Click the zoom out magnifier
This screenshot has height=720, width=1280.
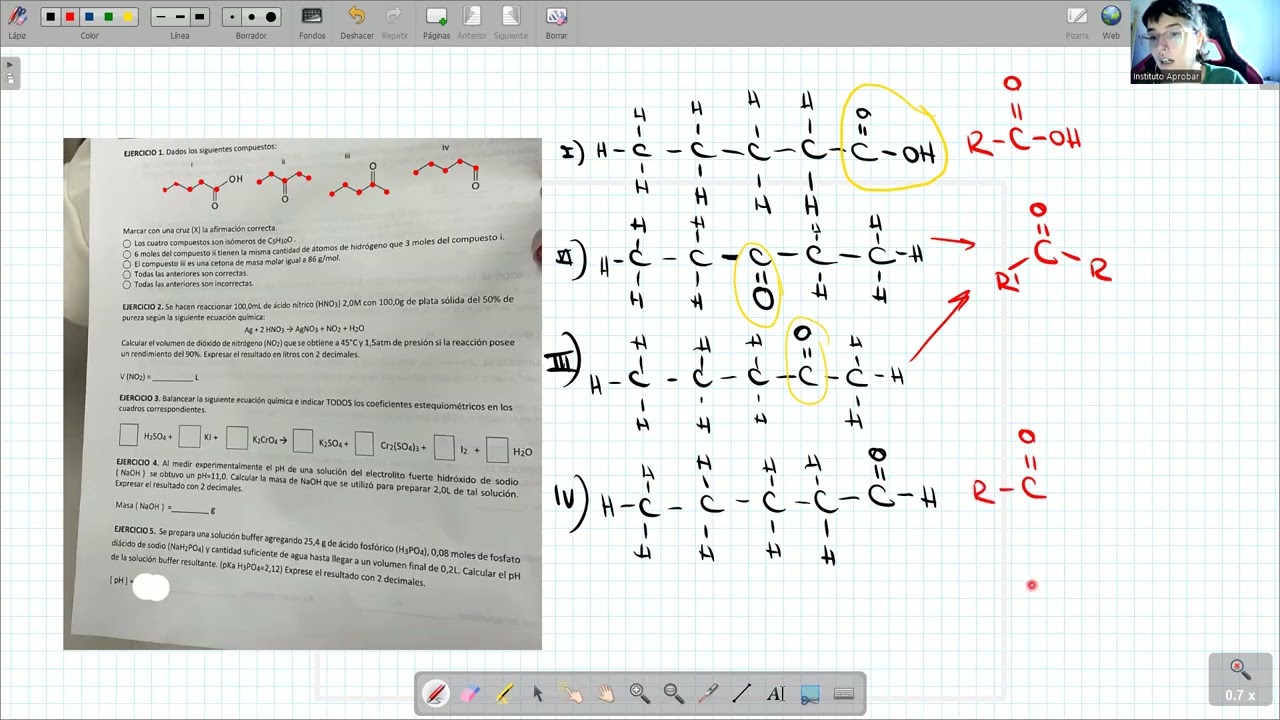(x=674, y=693)
